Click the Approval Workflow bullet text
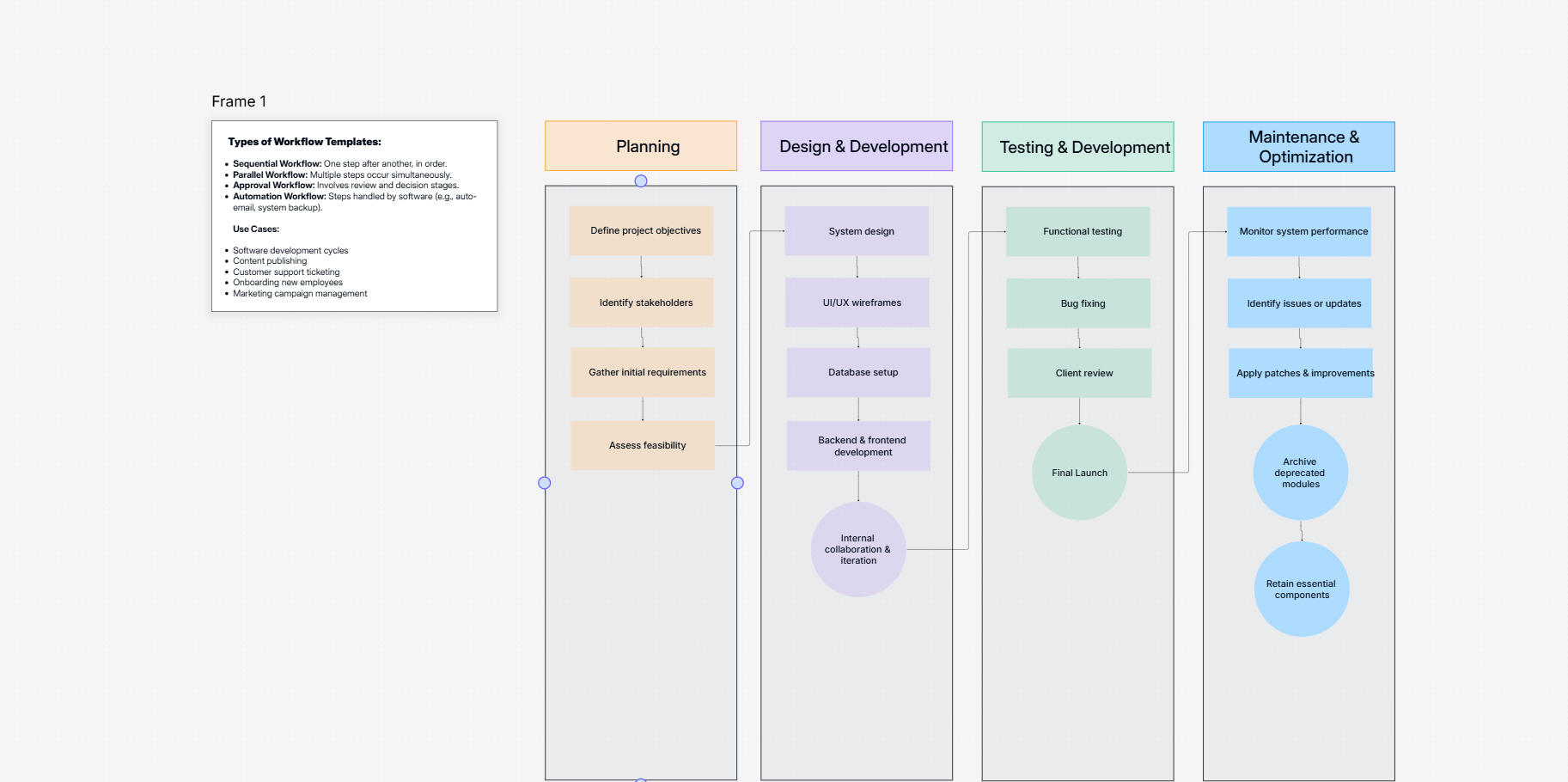The width and height of the screenshot is (1568, 782). (x=345, y=185)
